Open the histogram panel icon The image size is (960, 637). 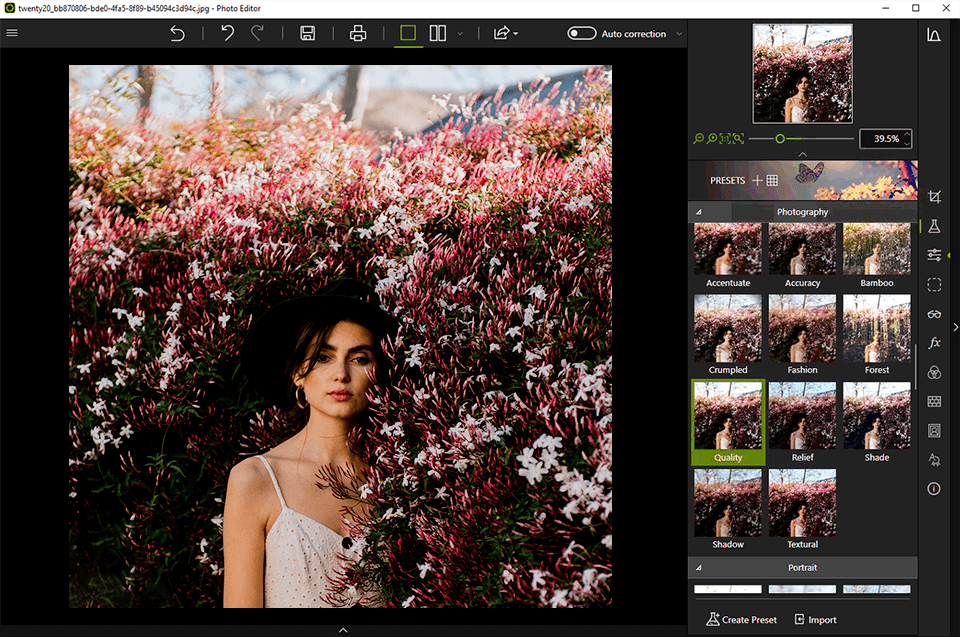[x=934, y=34]
